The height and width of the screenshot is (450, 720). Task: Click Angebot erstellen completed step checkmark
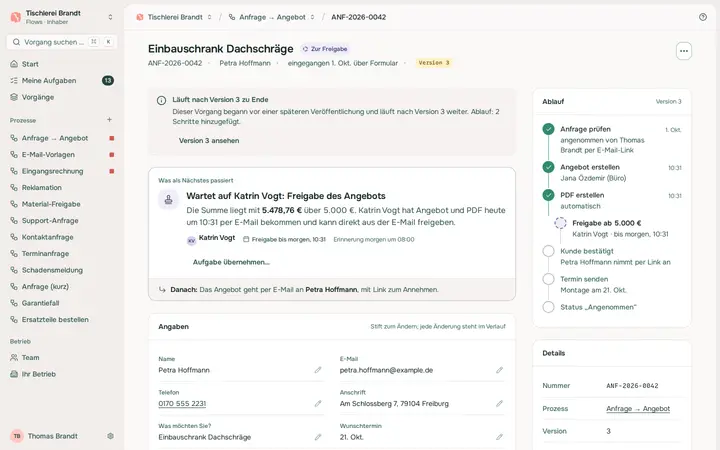point(548,167)
